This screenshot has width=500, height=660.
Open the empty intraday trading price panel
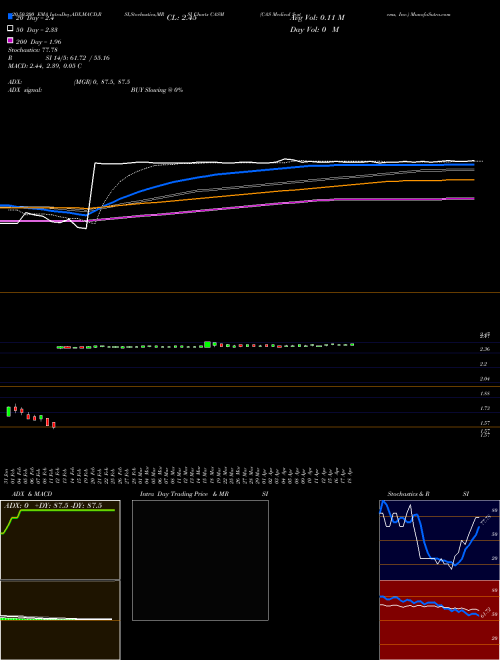(x=200, y=560)
